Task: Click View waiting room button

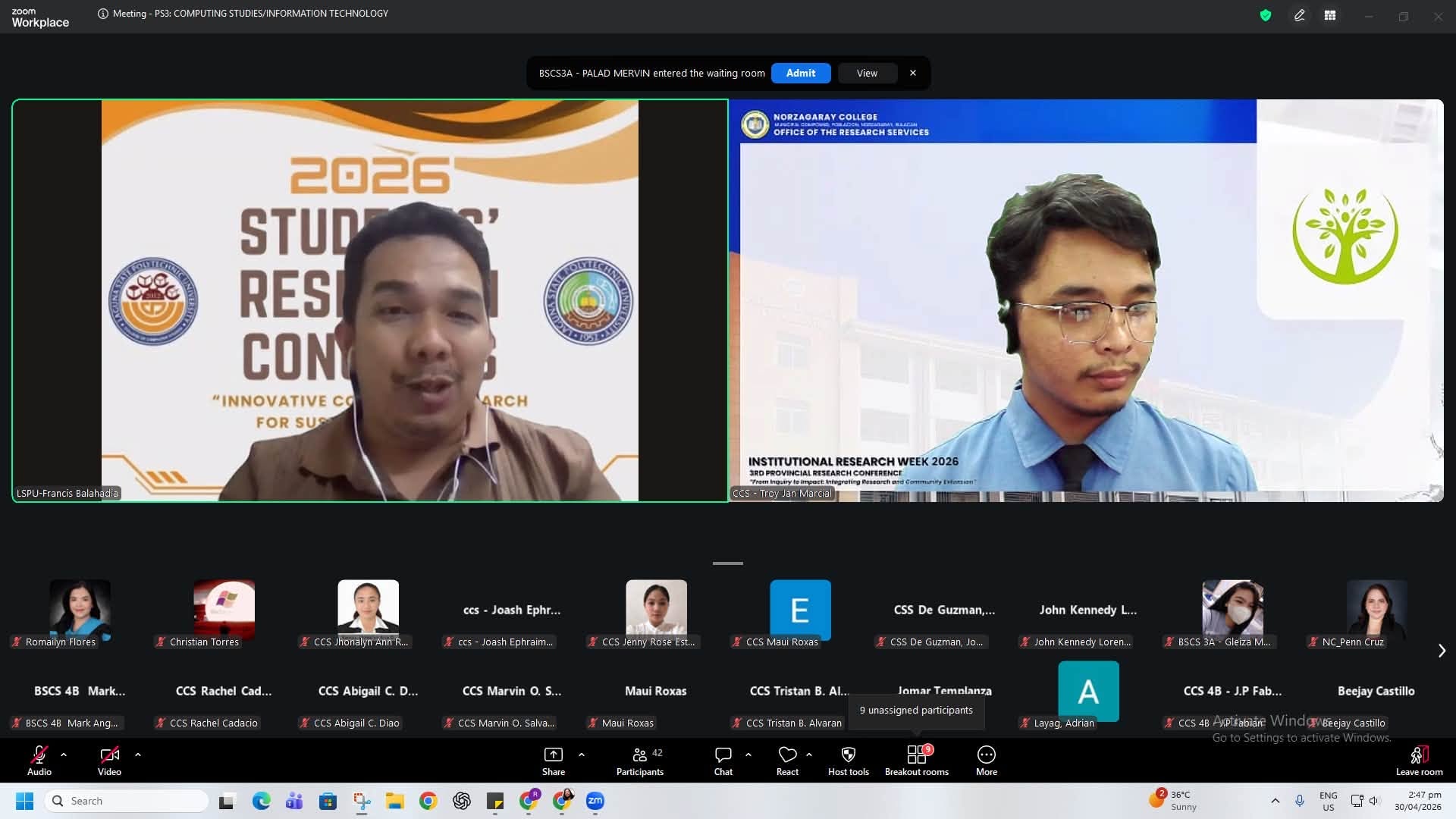Action: click(x=867, y=73)
